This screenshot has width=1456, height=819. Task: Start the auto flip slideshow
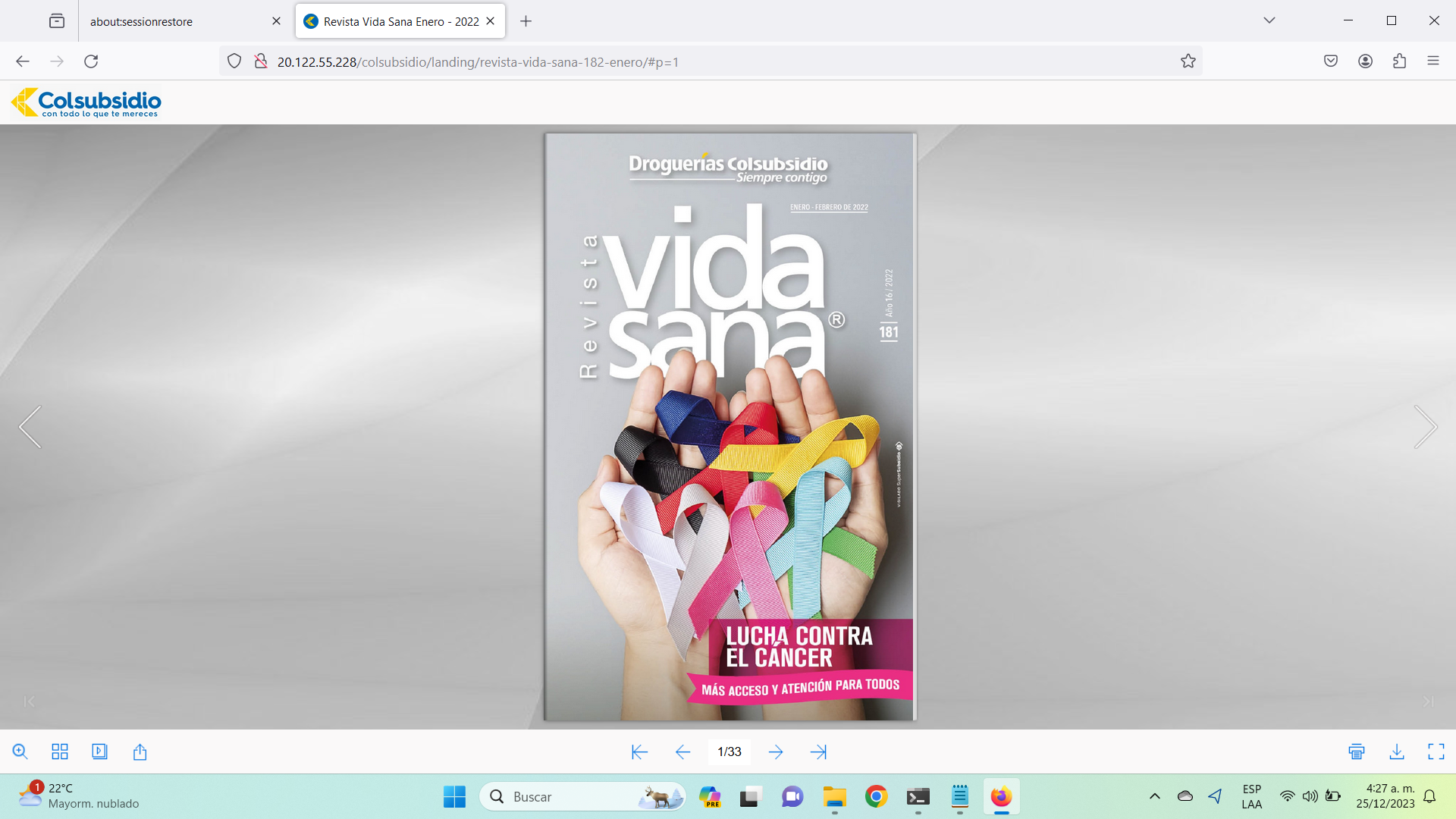tap(99, 752)
